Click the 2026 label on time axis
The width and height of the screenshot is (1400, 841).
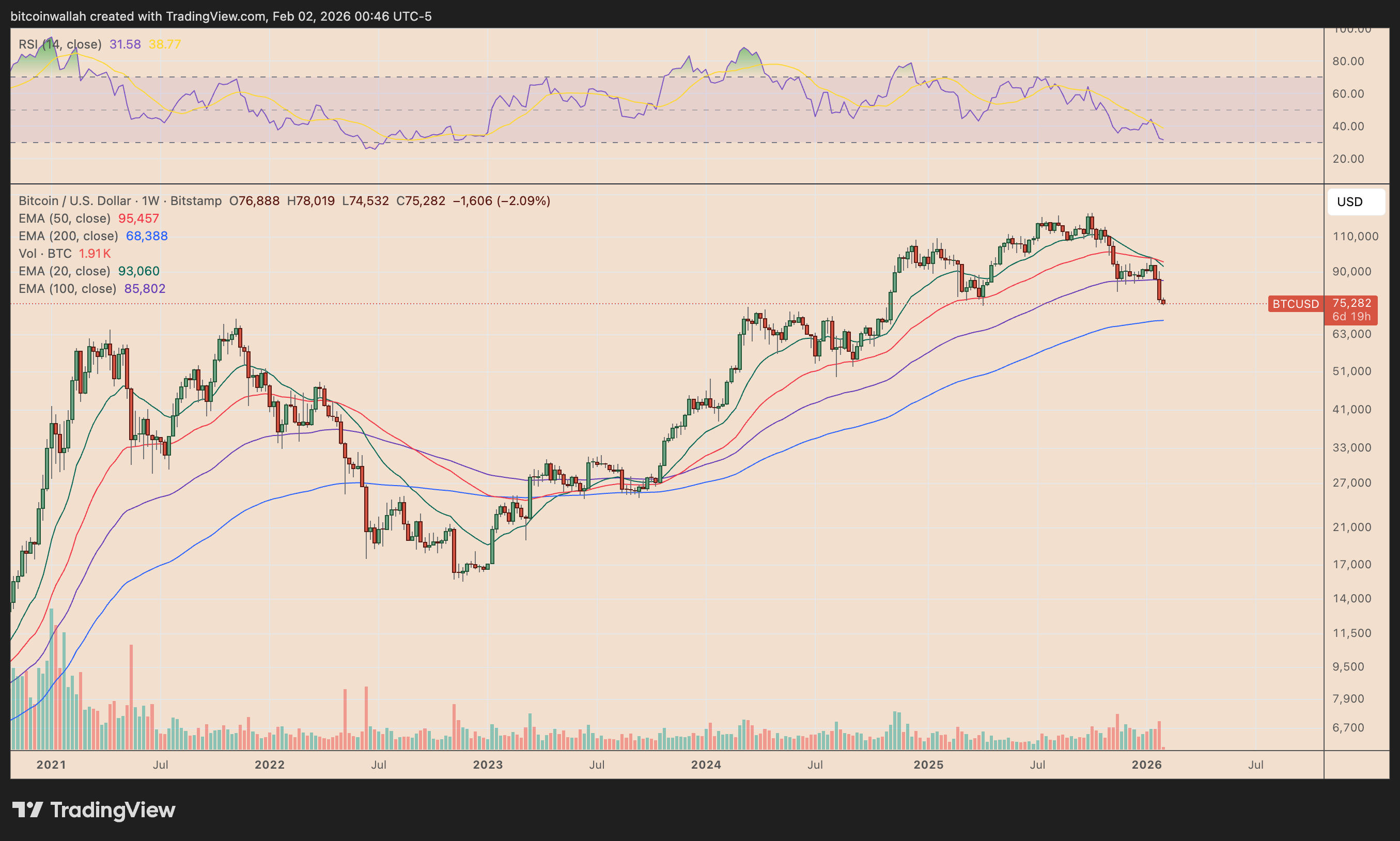[x=1147, y=765]
